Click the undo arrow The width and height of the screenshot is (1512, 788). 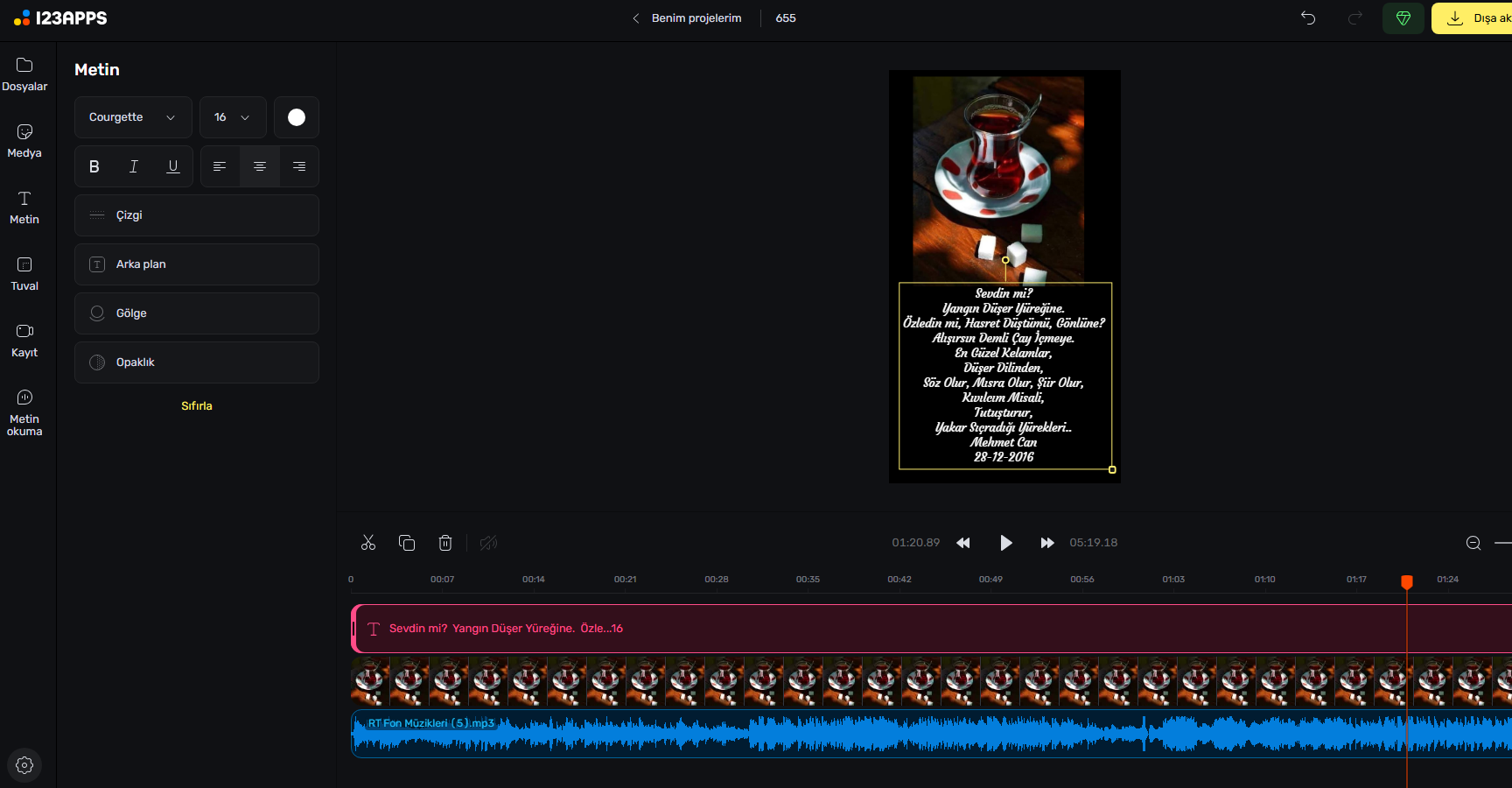(x=1308, y=18)
